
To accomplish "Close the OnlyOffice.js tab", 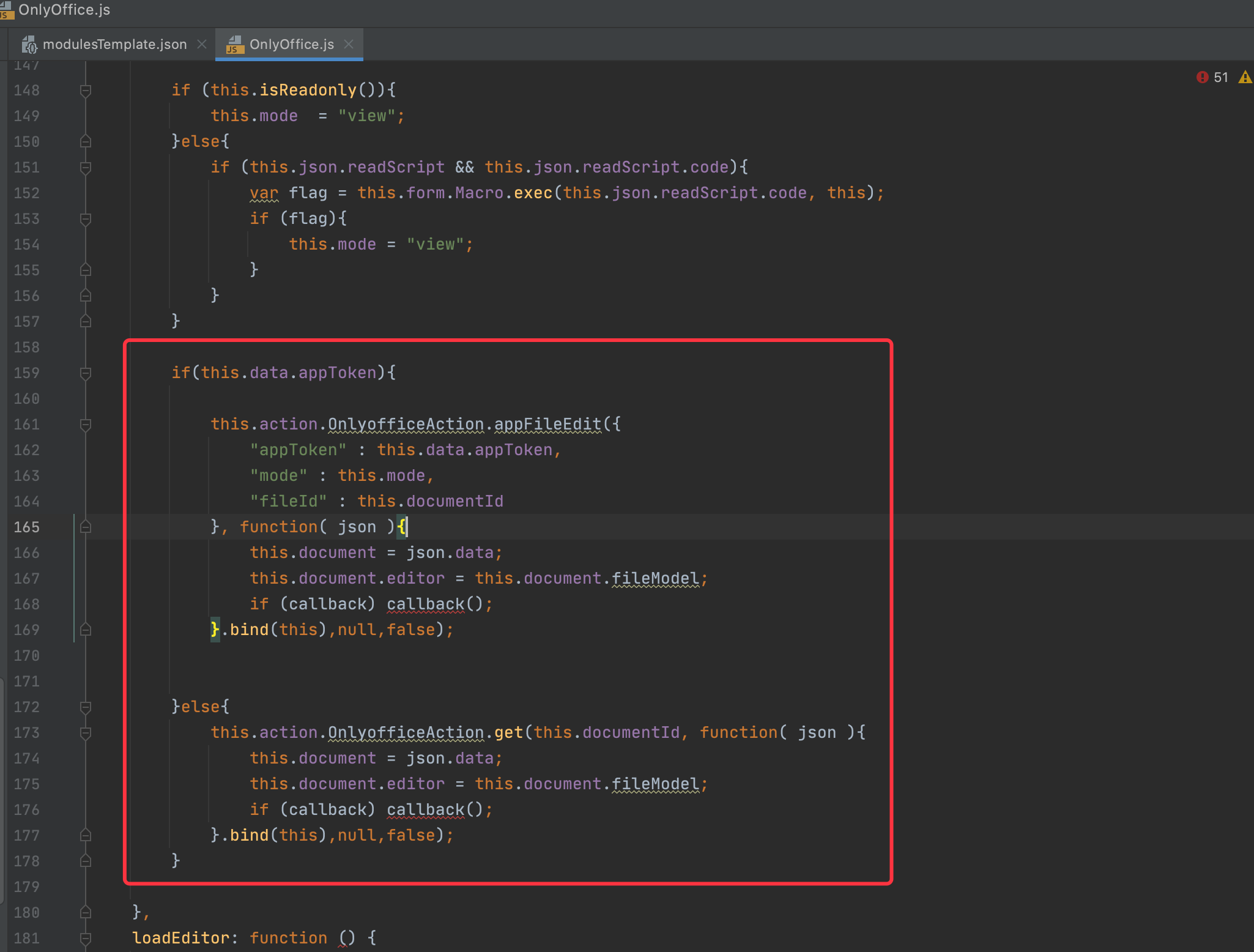I will 349,44.
